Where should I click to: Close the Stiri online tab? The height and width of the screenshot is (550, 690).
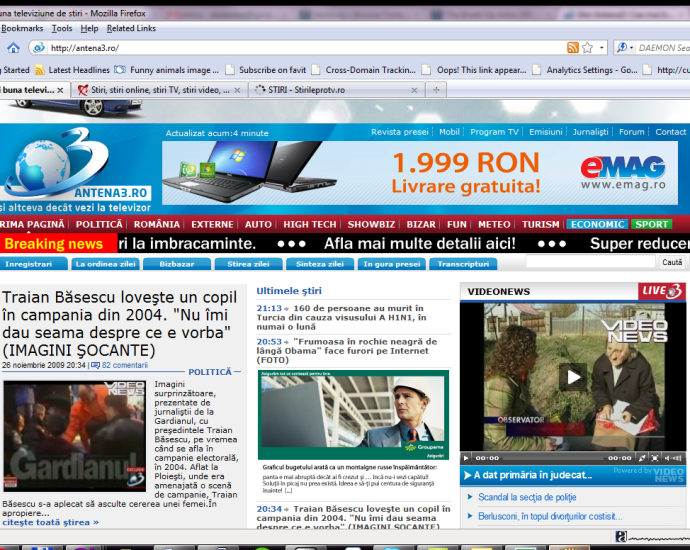(x=237, y=90)
